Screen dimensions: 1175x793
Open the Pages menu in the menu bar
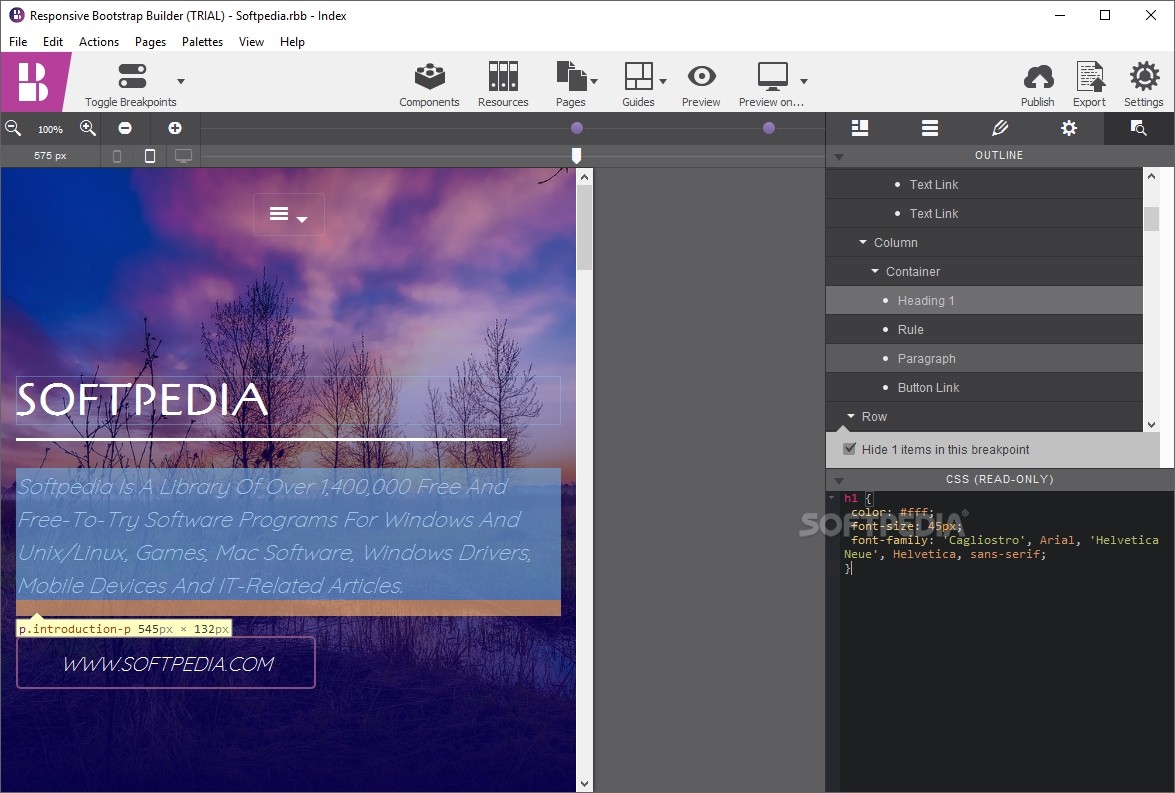click(x=151, y=42)
